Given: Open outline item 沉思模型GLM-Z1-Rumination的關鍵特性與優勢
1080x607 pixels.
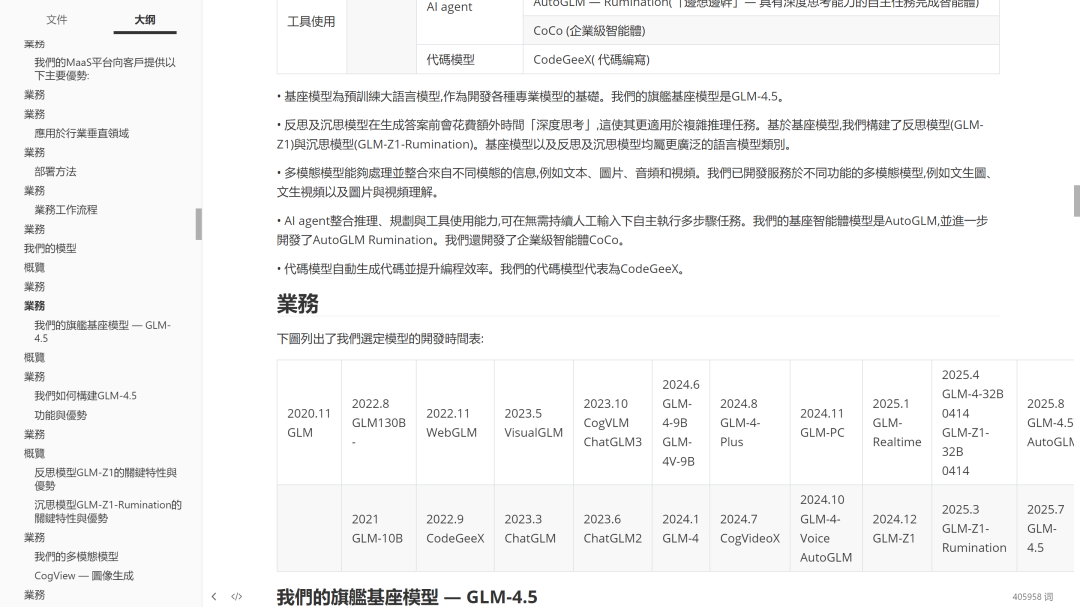Looking at the screenshot, I should pyautogui.click(x=108, y=511).
